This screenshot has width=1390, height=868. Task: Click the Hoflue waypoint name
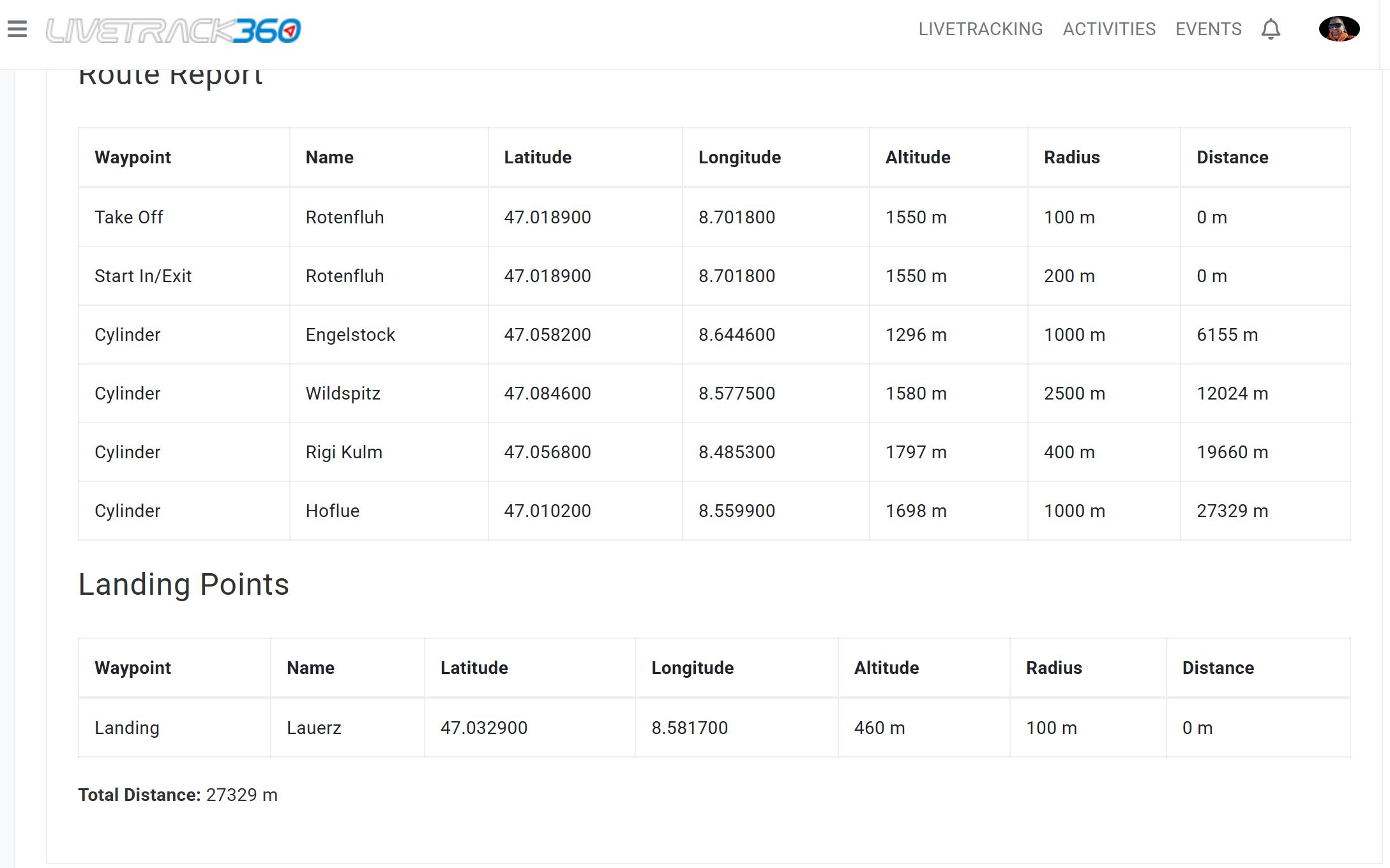[x=332, y=511]
